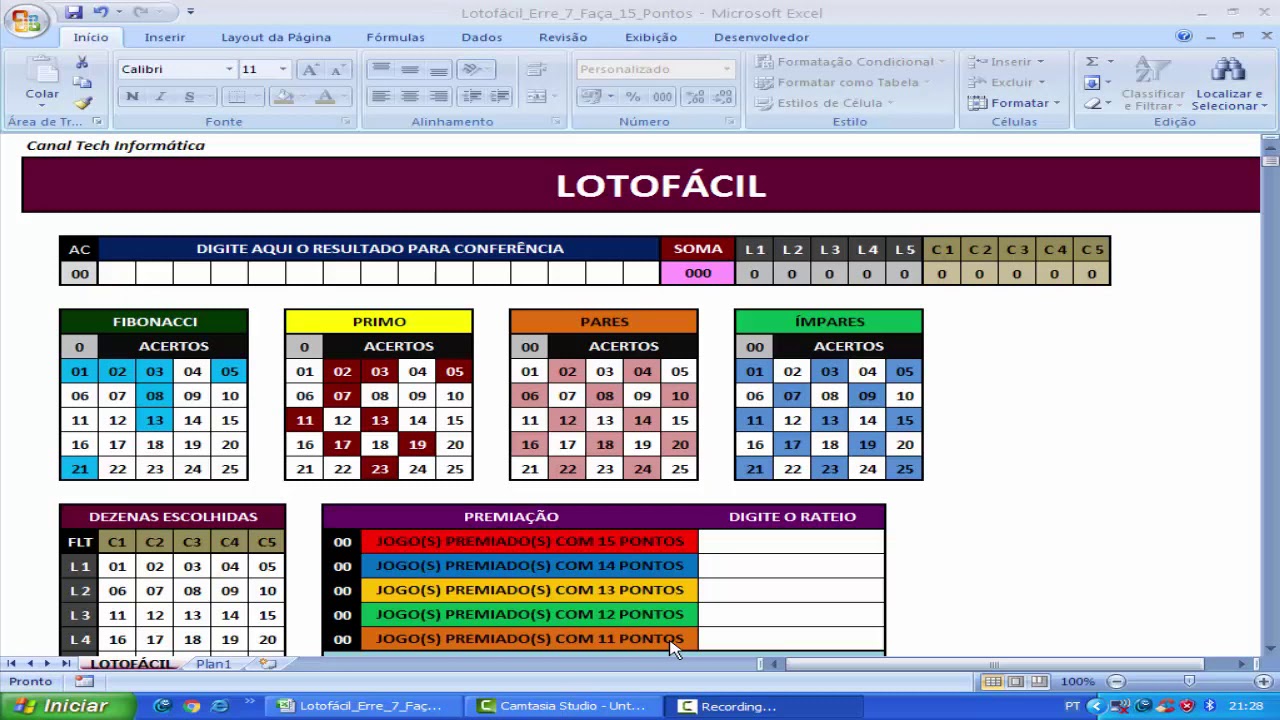Cut selection with the scissors icon

click(82, 62)
